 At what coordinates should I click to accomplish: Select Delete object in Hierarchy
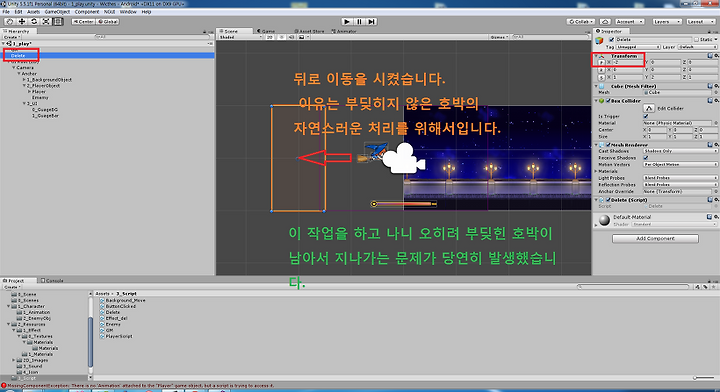pos(107,56)
